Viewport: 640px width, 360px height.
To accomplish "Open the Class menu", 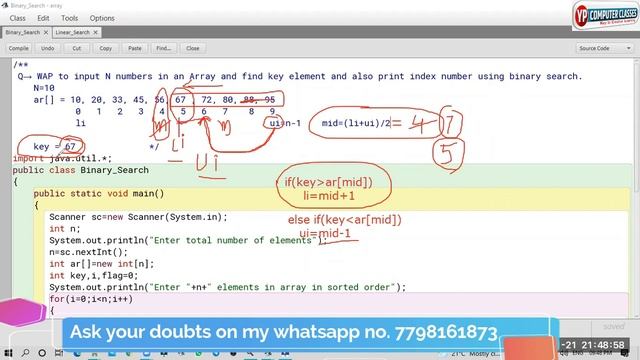I will 18,18.
